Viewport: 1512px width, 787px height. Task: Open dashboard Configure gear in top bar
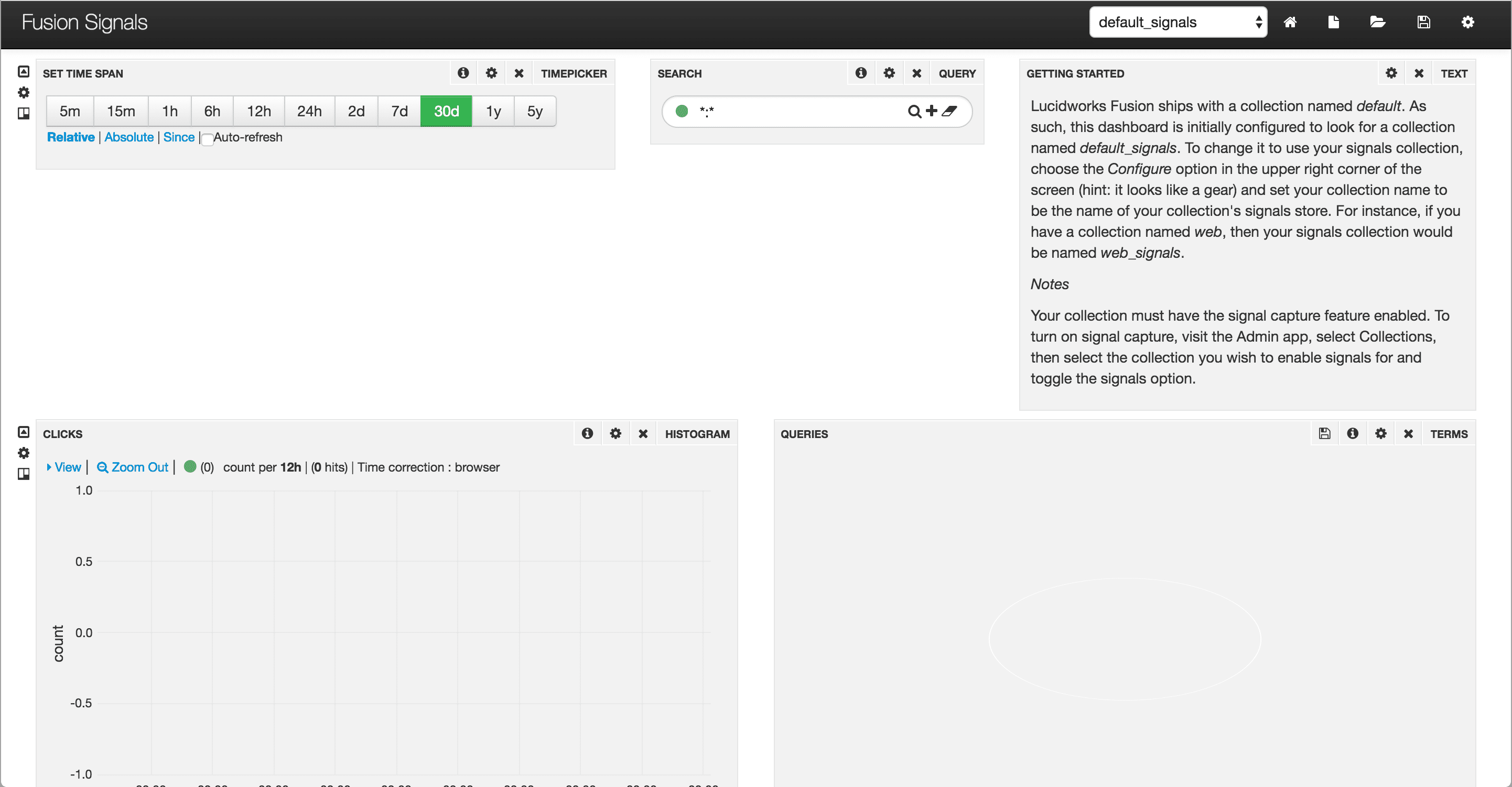point(1467,23)
